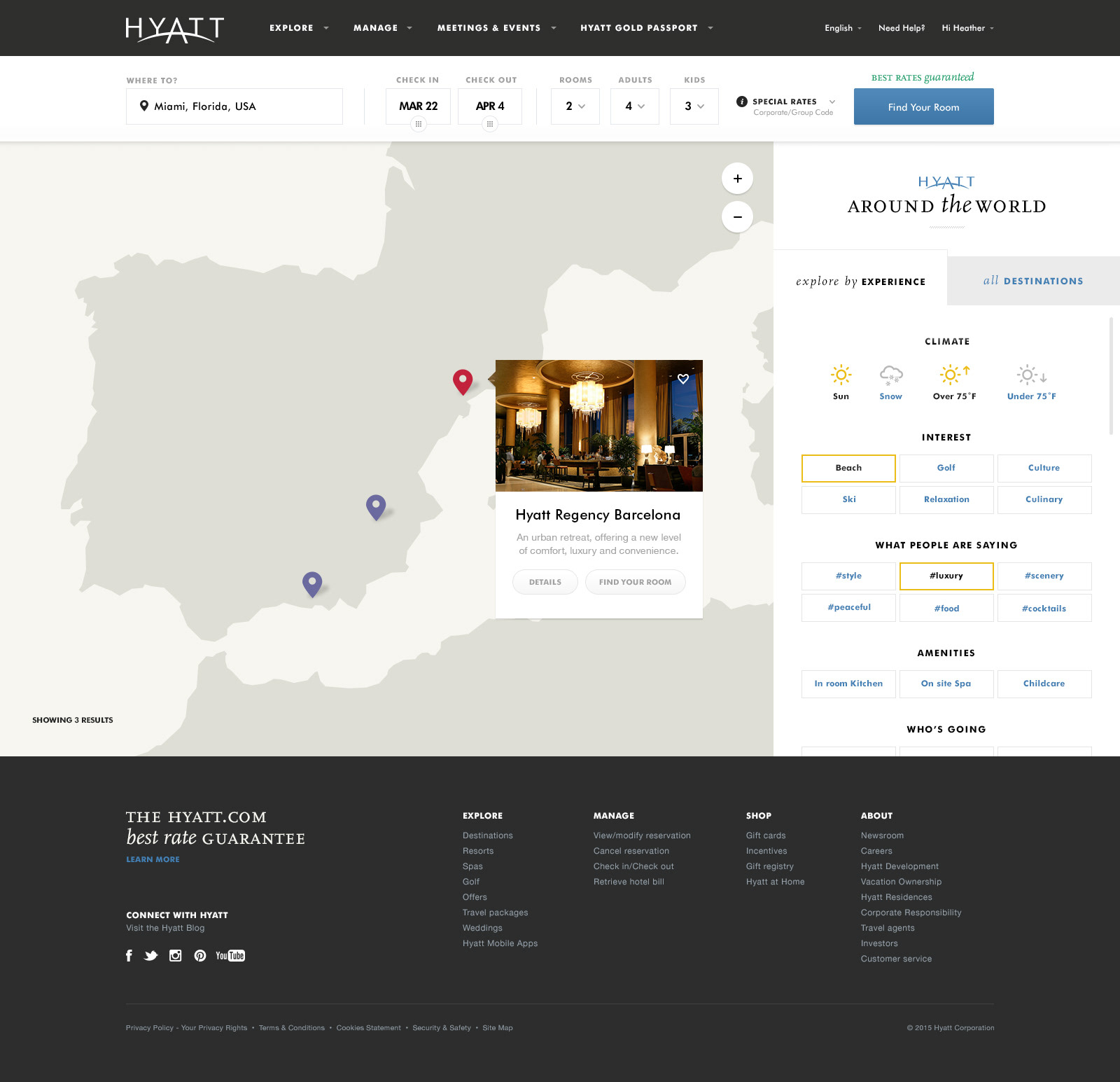
Task: Click the Find Your Room search button
Action: click(x=924, y=106)
